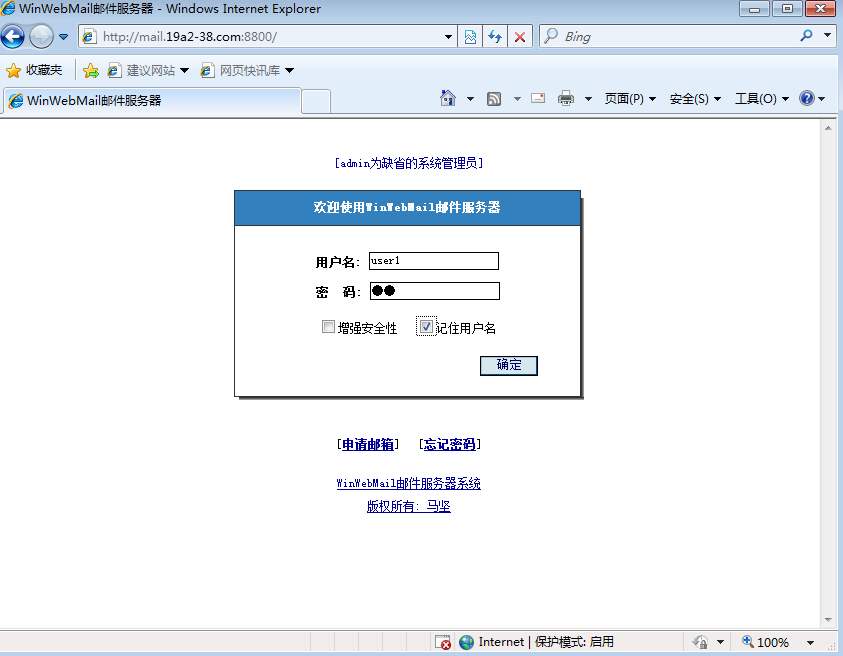Open the 安全(S) menu
Viewport: 843px width, 656px height.
(x=695, y=99)
